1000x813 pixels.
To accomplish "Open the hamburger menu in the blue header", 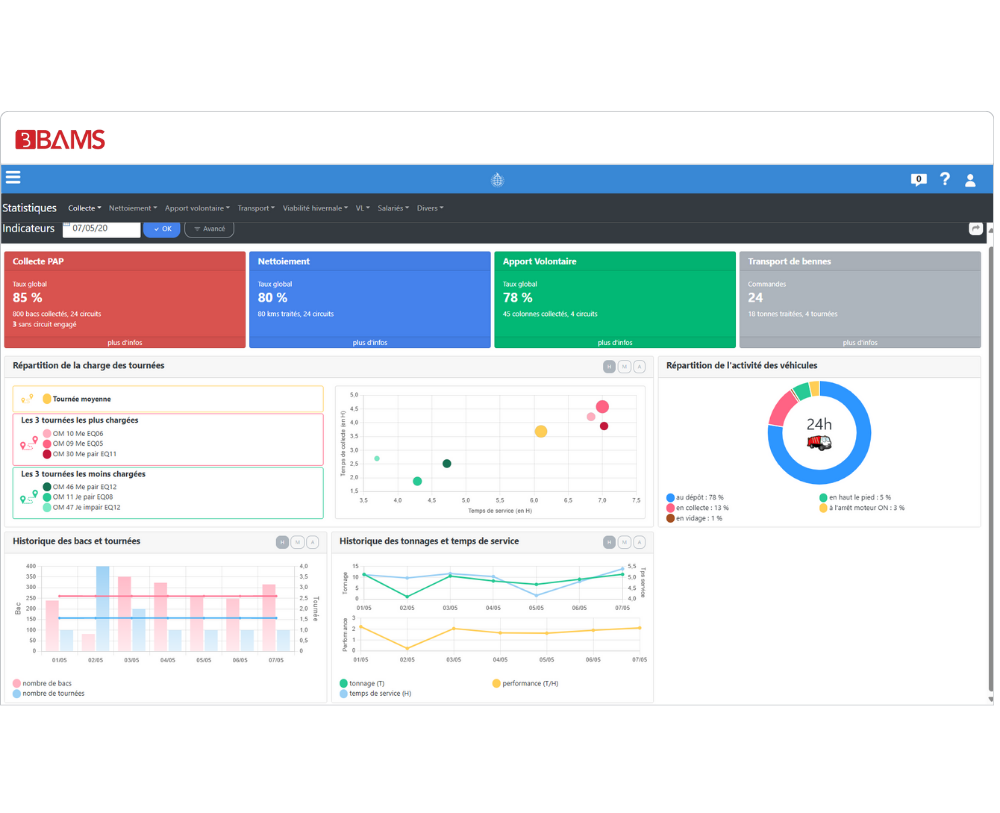I will coord(13,178).
